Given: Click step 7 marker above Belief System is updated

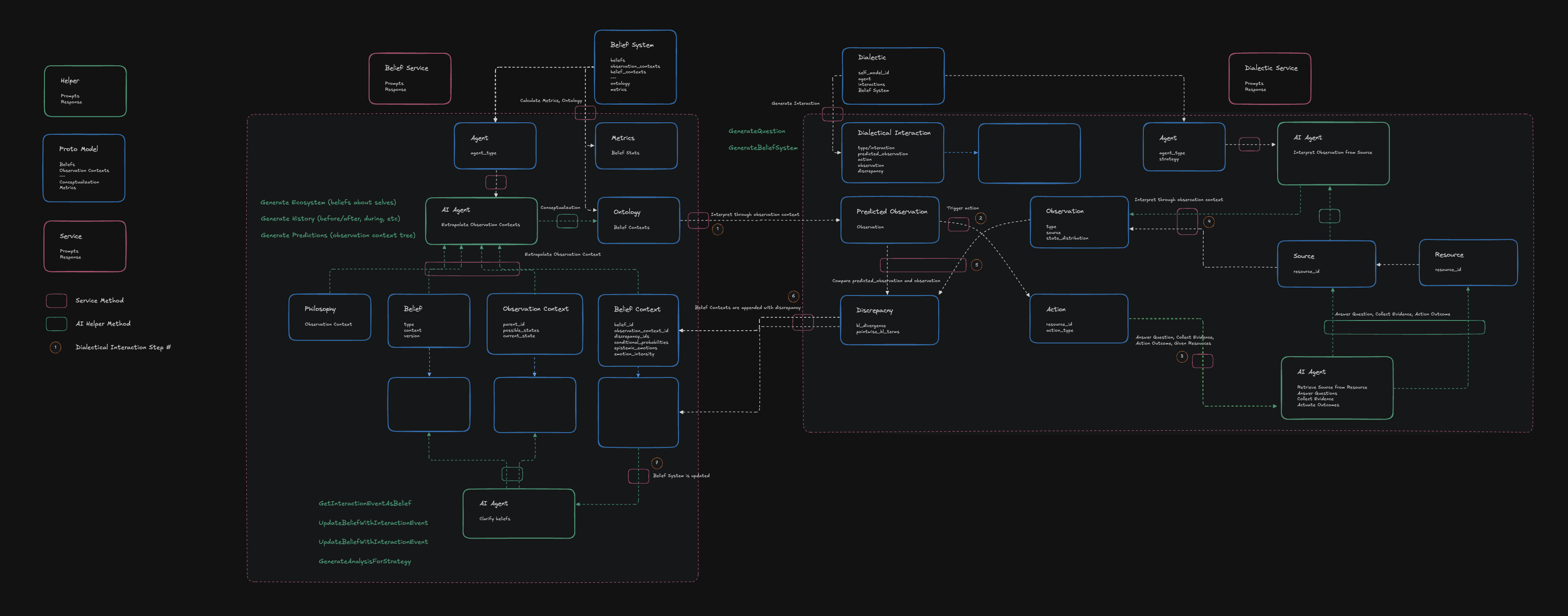Looking at the screenshot, I should (657, 463).
